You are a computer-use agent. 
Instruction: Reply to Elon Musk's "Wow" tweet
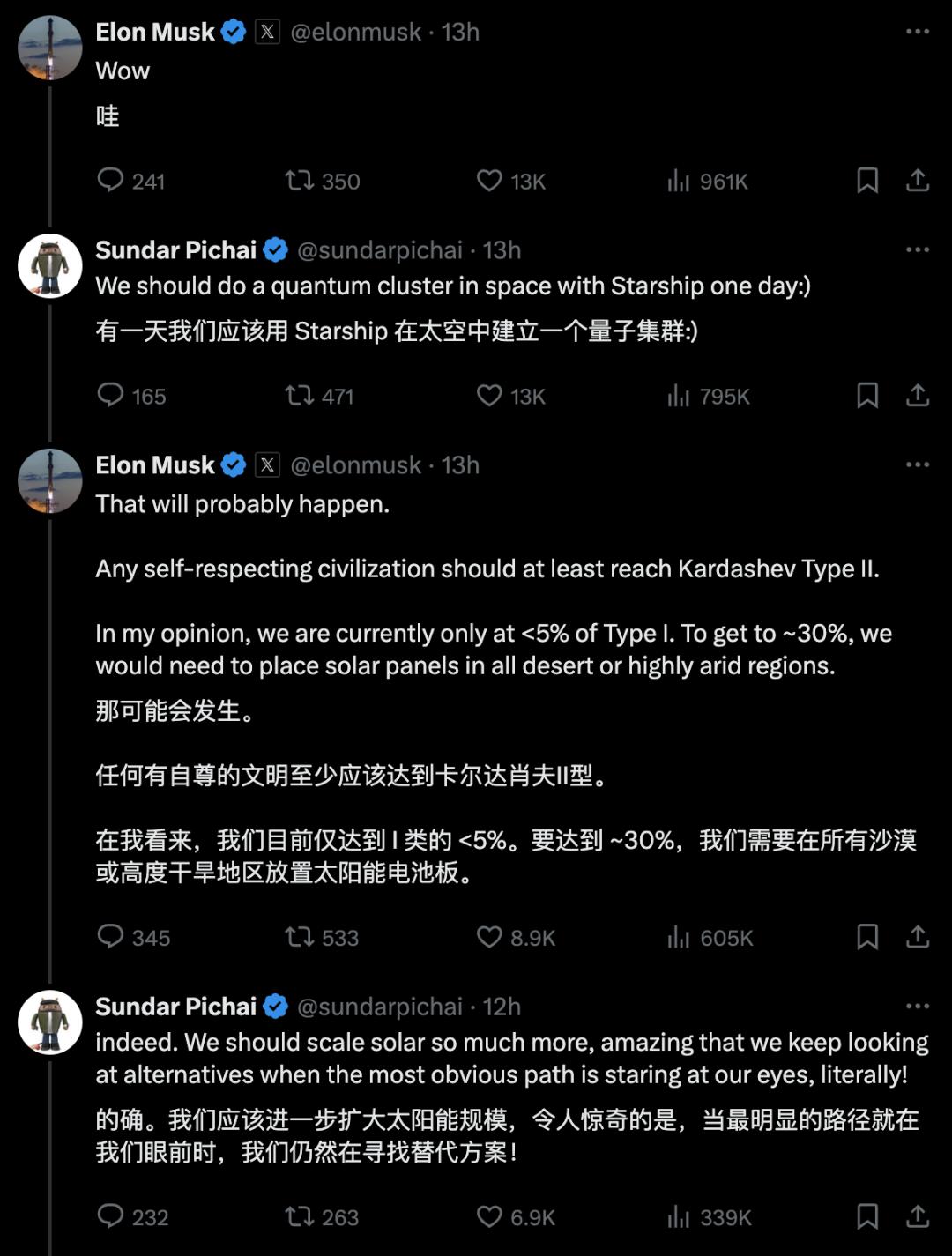pos(110,181)
